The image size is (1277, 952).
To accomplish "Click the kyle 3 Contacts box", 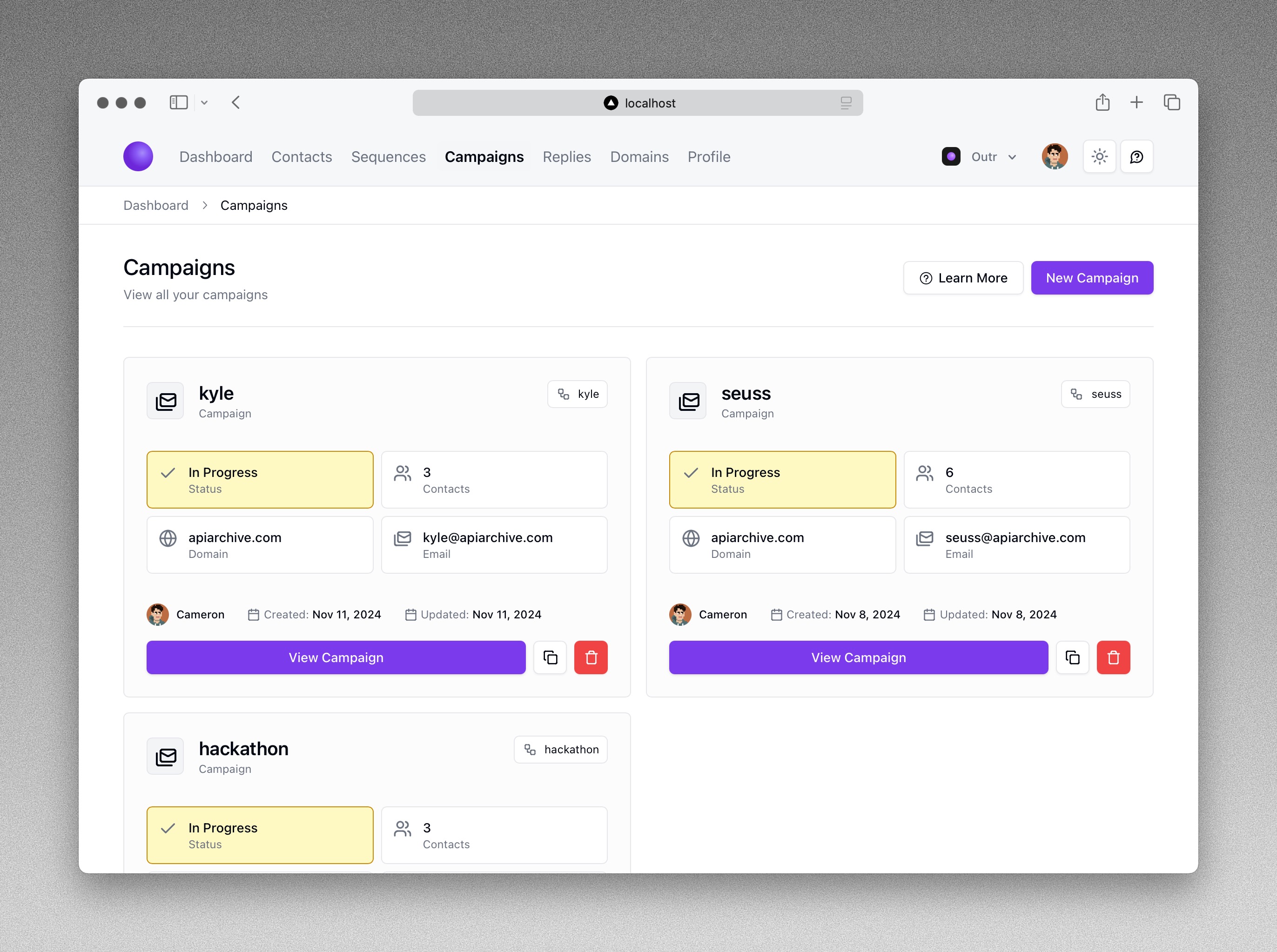I will 494,479.
